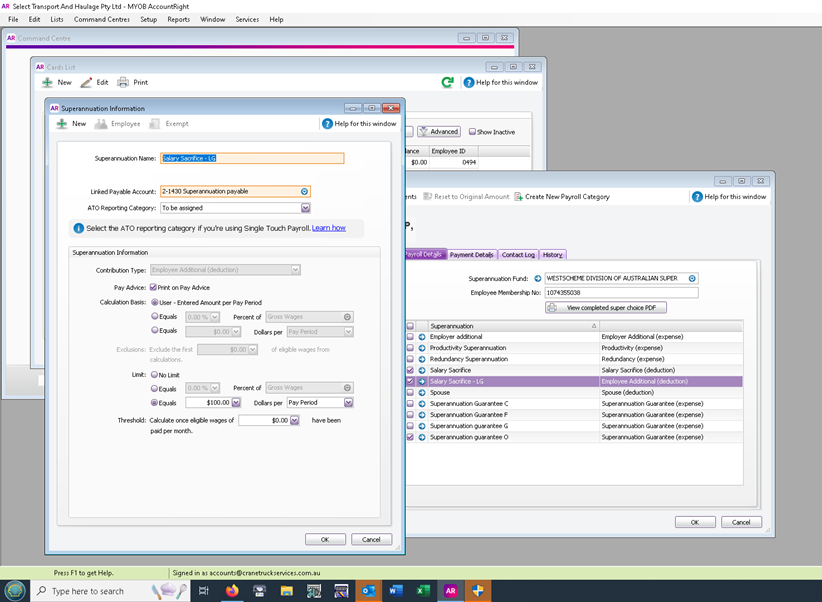Open Firefox from the taskbar
Screen dimensions: 822x602
point(232,591)
